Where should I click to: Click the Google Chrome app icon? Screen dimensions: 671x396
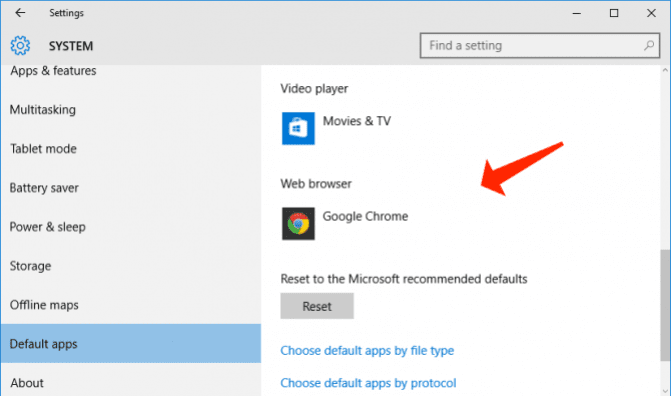pos(298,223)
